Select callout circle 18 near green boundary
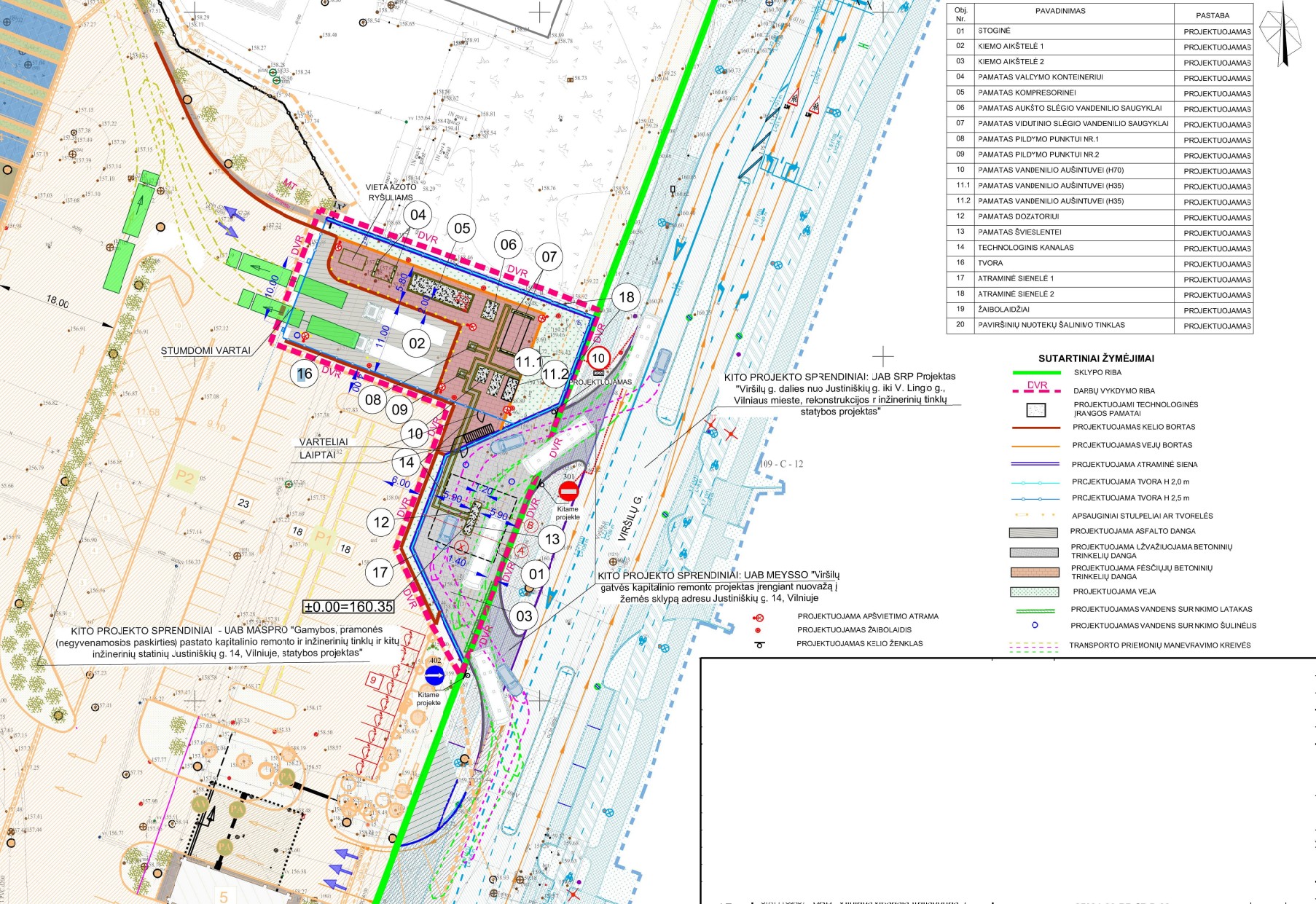 [x=626, y=296]
